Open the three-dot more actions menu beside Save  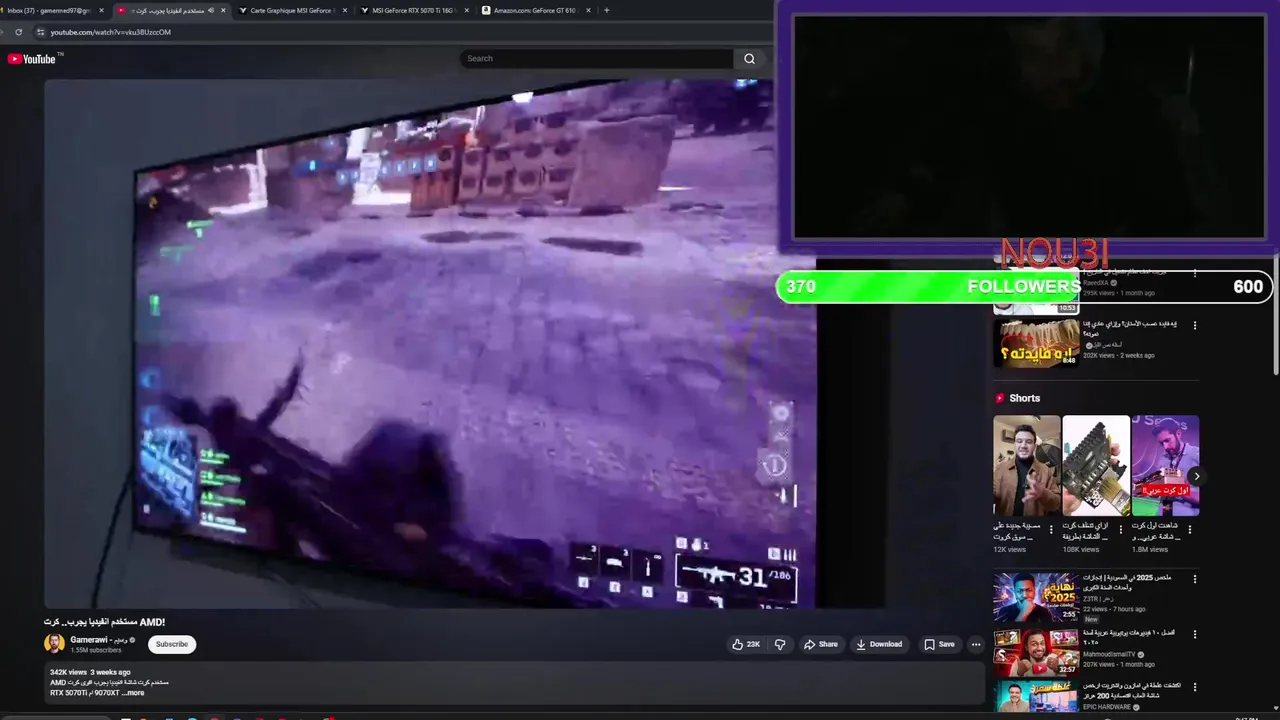(976, 644)
